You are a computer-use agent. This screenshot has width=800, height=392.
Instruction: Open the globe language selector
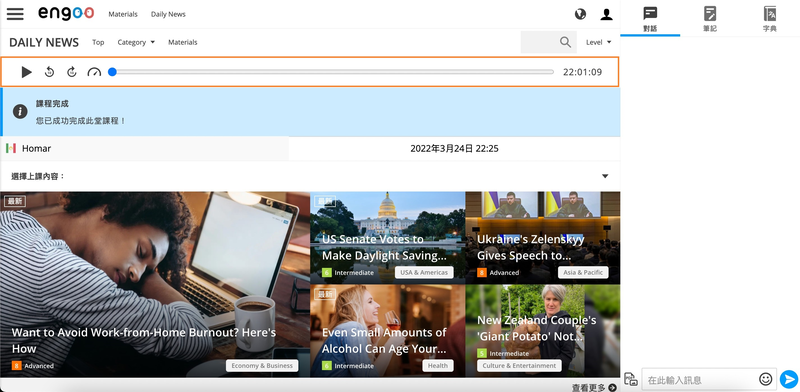click(580, 14)
